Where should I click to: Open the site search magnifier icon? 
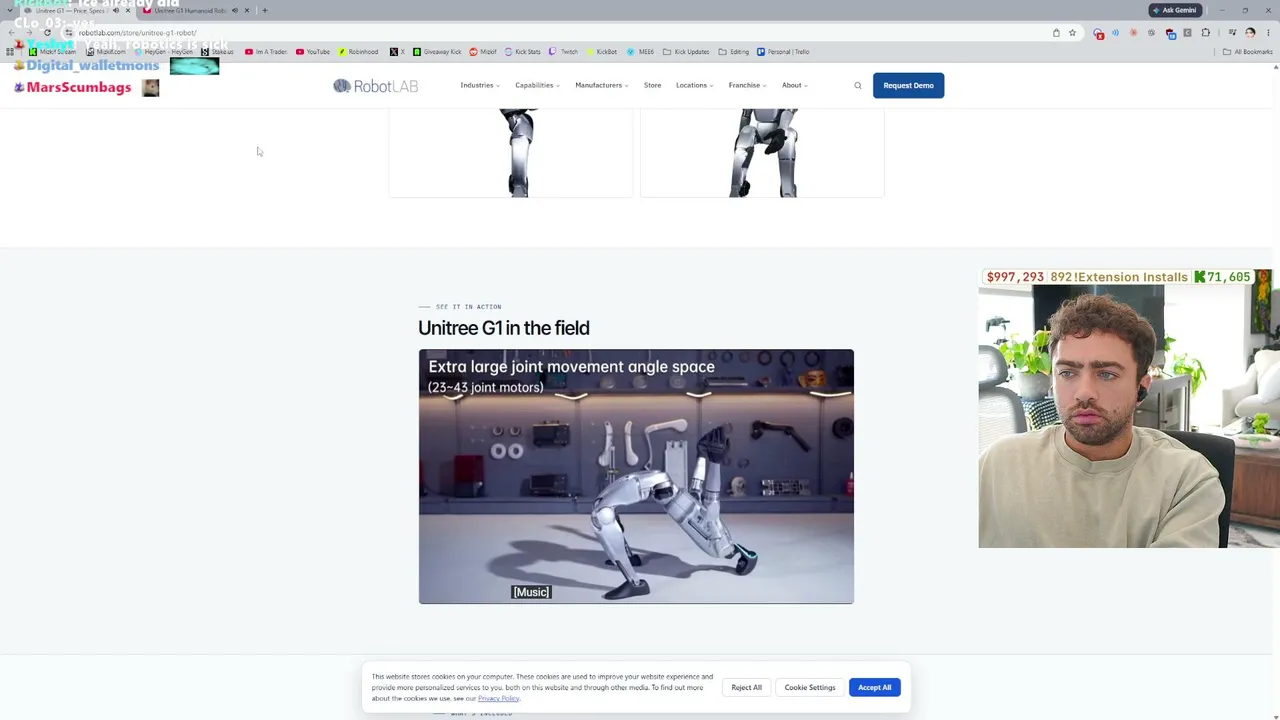tap(858, 86)
